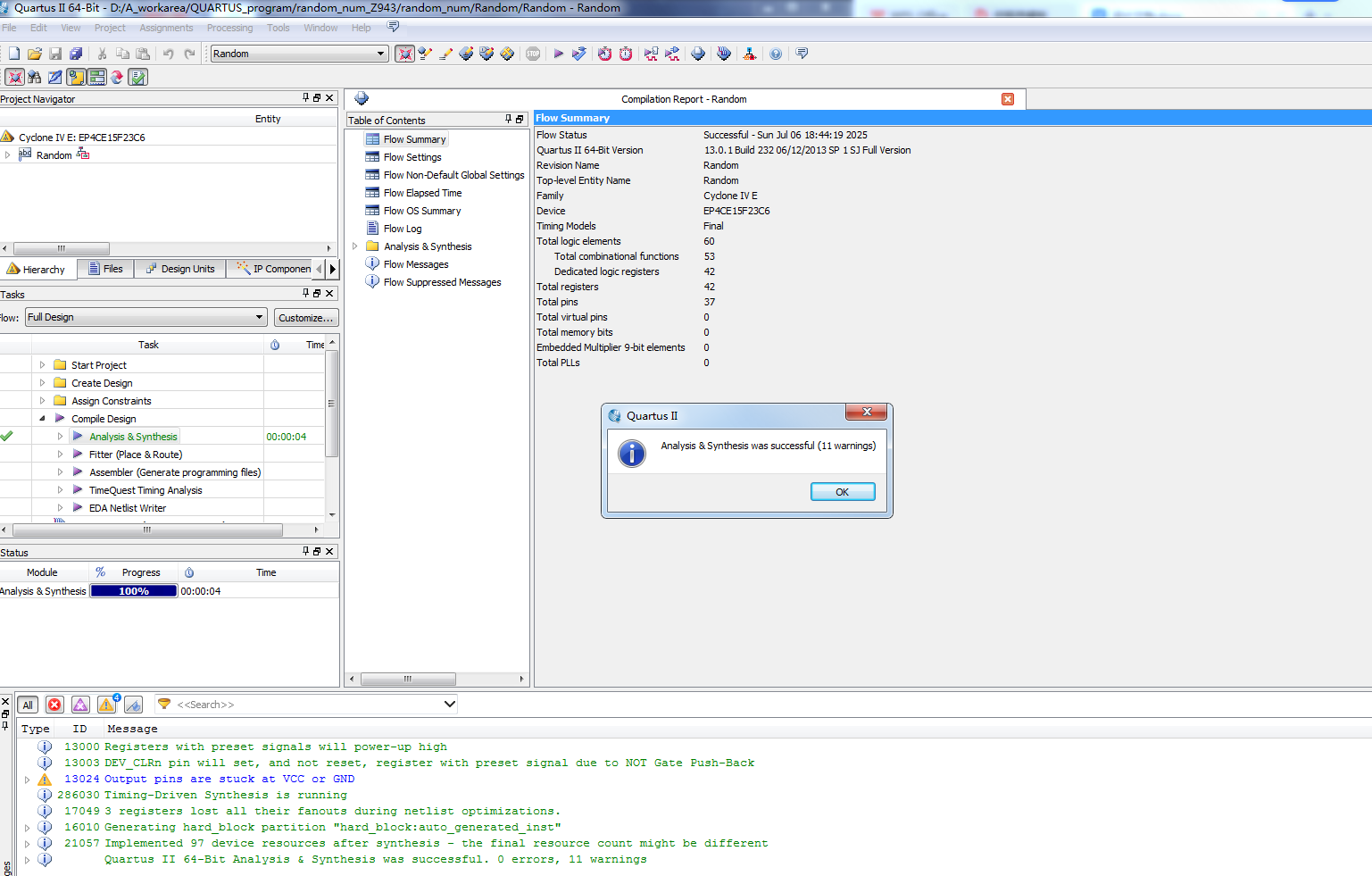Switch to the Design Units tab
Screen dimensions: 1372x876
click(180, 269)
